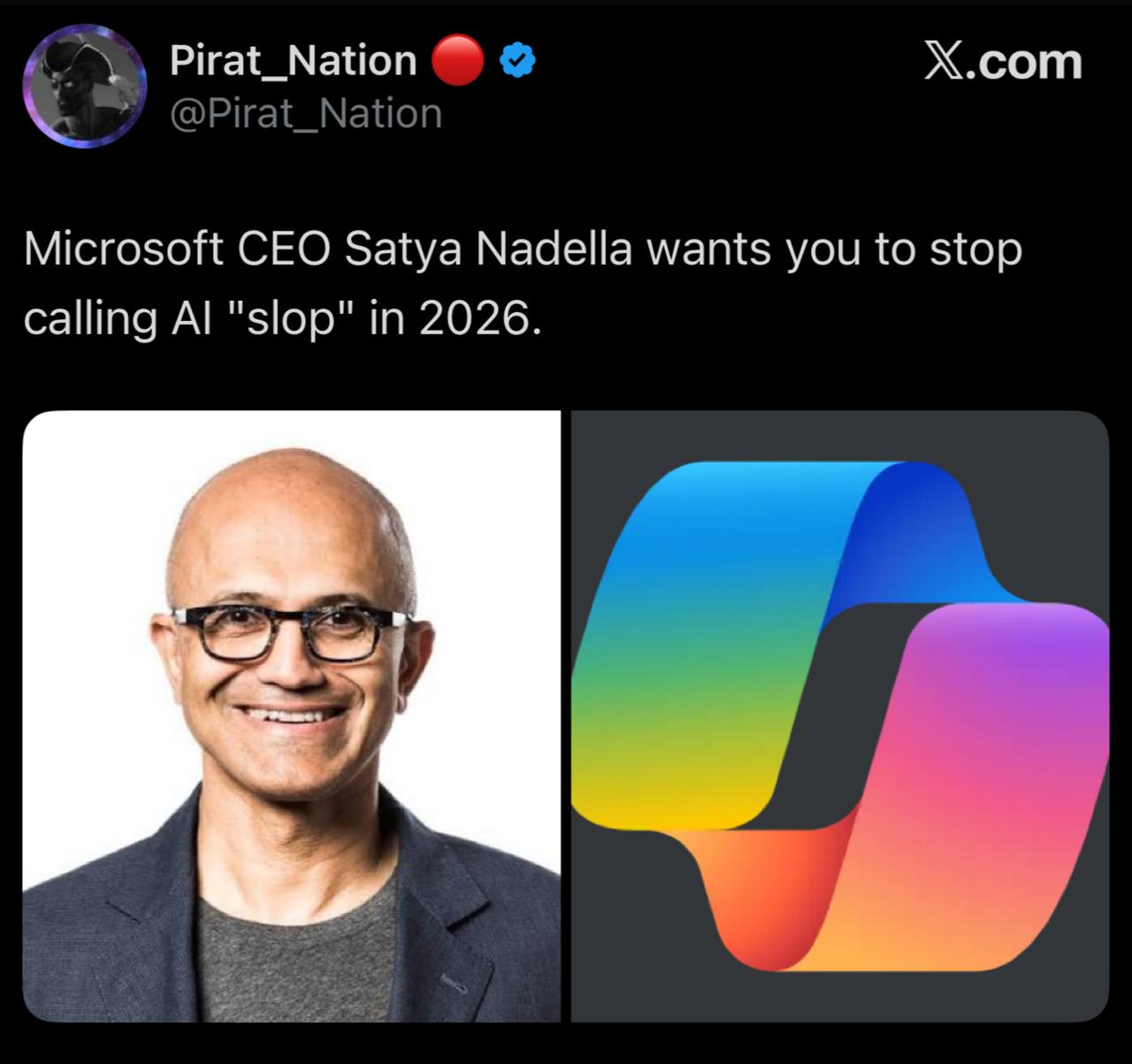Open the right Copilot logo image attachment
This screenshot has width=1132, height=1064.
pos(840,716)
